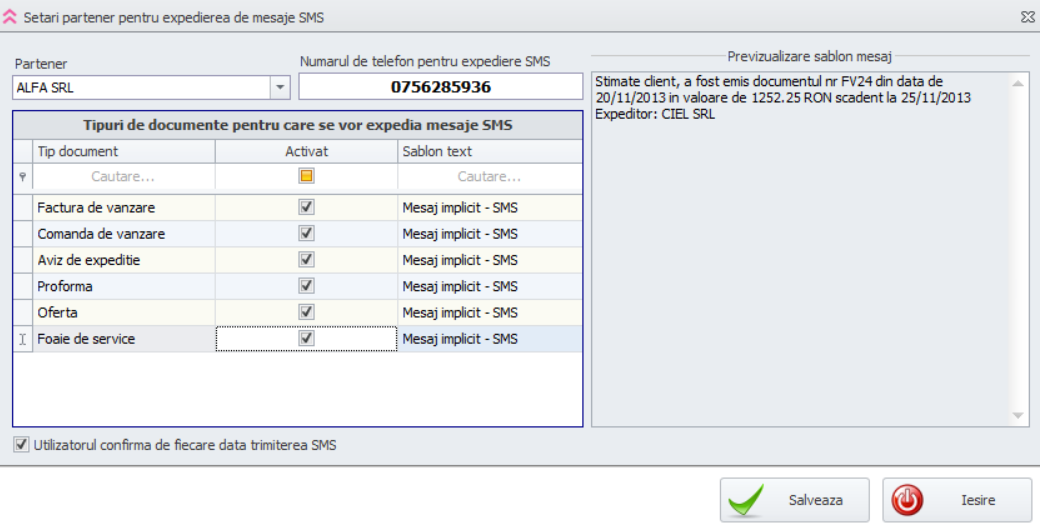
Task: Toggle Activat checkbox for Oferta row
Action: pyautogui.click(x=306, y=312)
